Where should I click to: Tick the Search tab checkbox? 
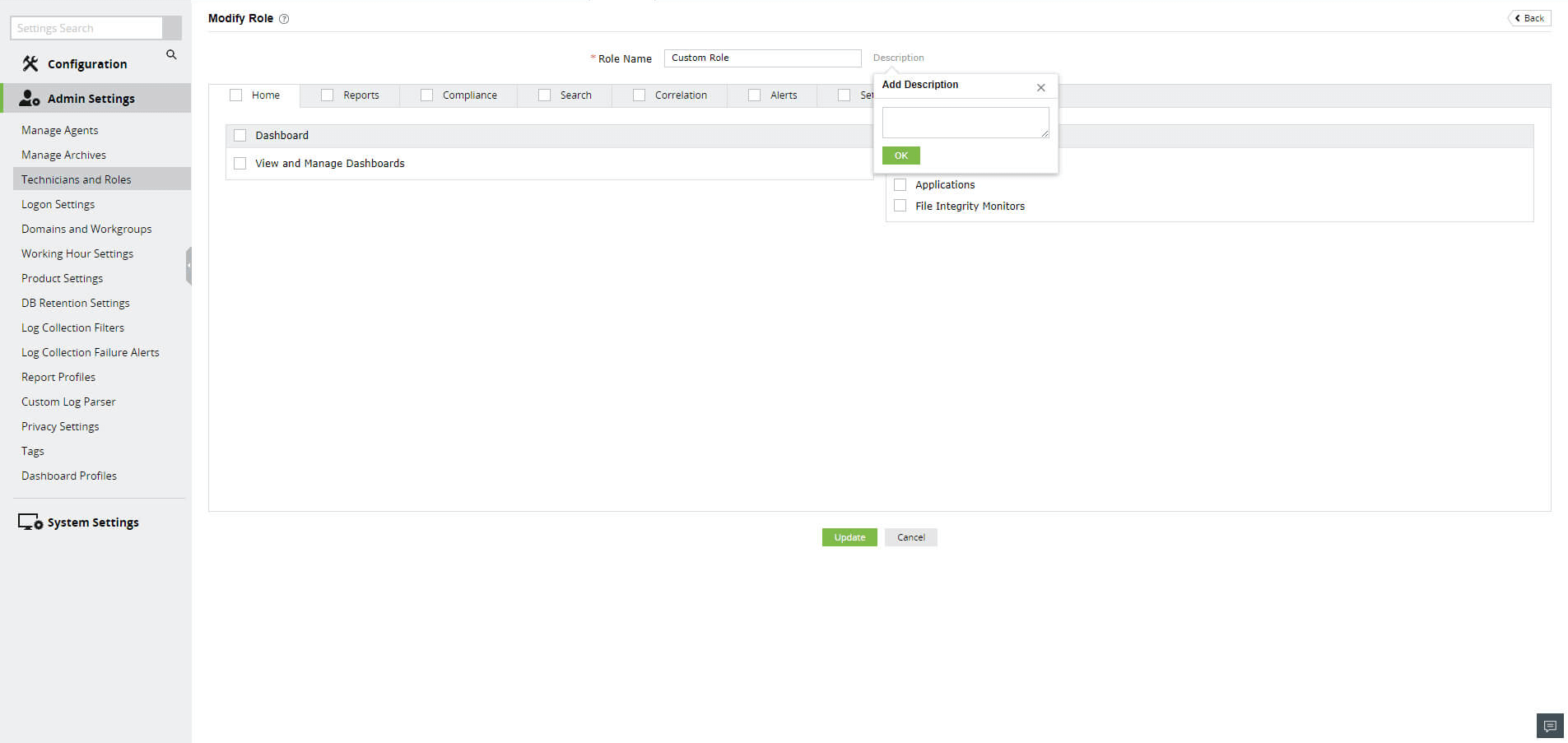(544, 95)
